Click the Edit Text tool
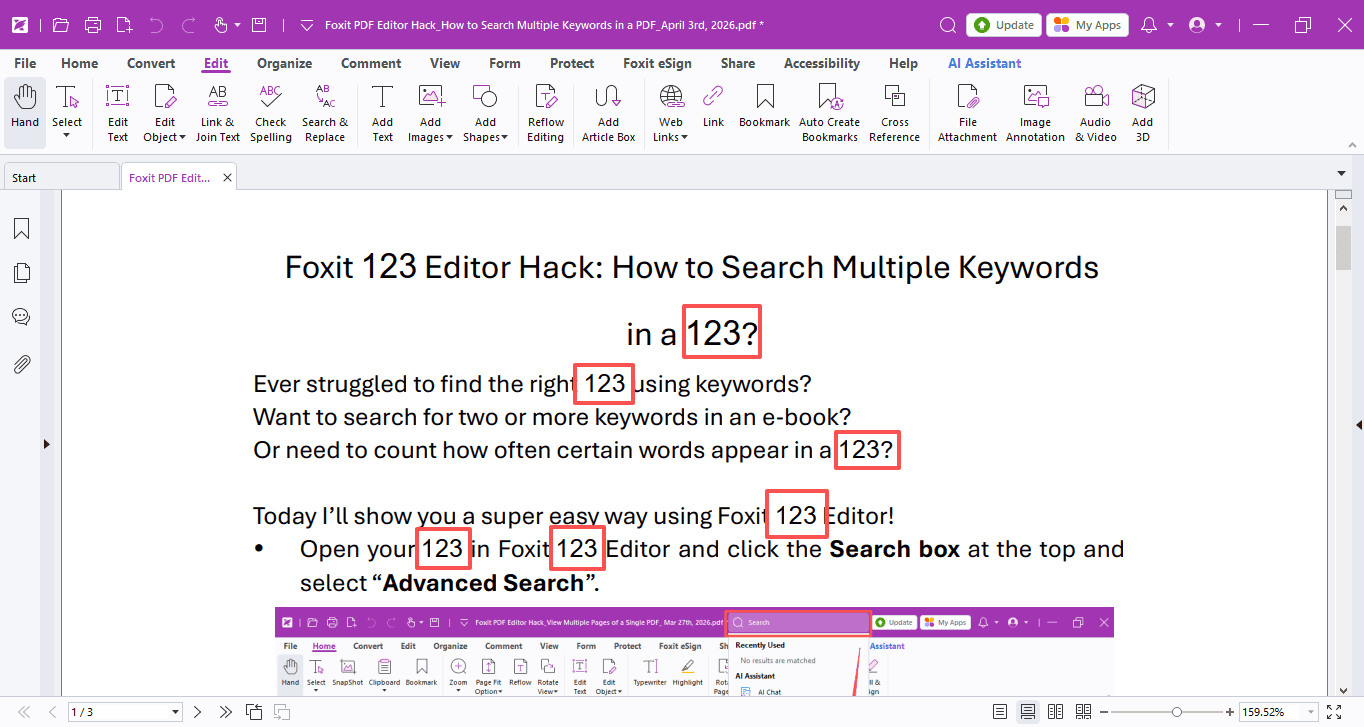Screen dimensions: 1364x727 click(x=118, y=113)
